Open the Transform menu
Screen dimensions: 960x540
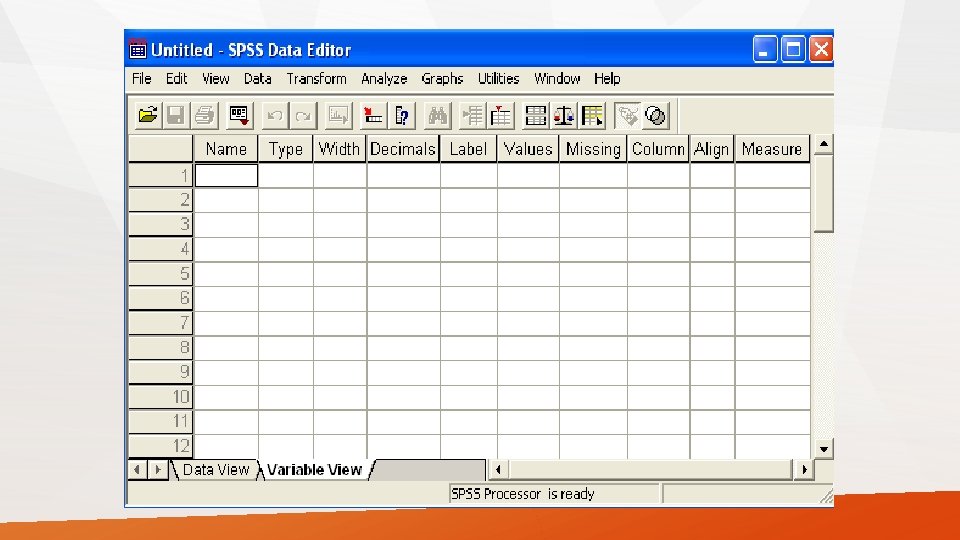317,79
